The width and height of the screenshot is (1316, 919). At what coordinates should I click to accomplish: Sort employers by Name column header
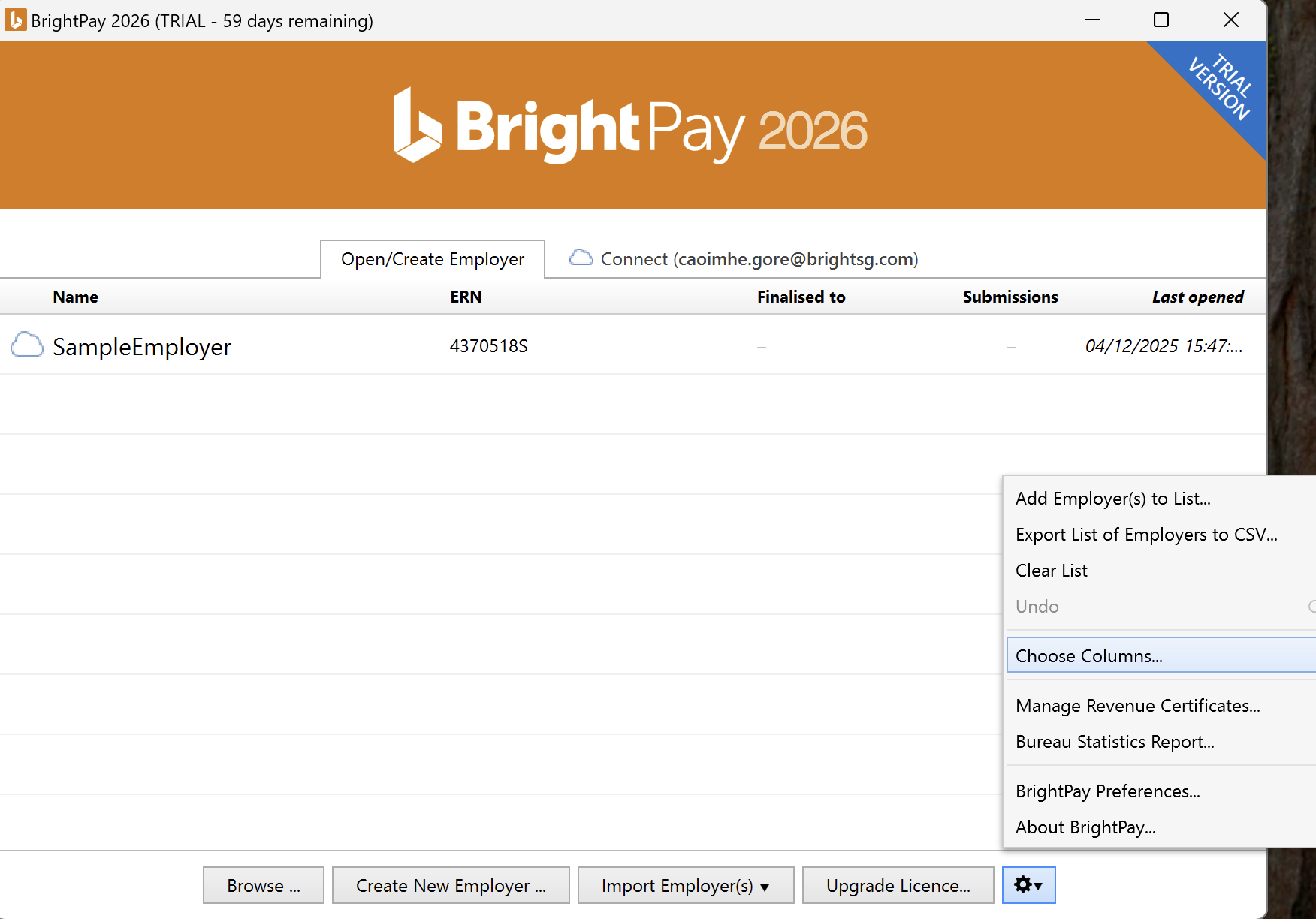(75, 297)
